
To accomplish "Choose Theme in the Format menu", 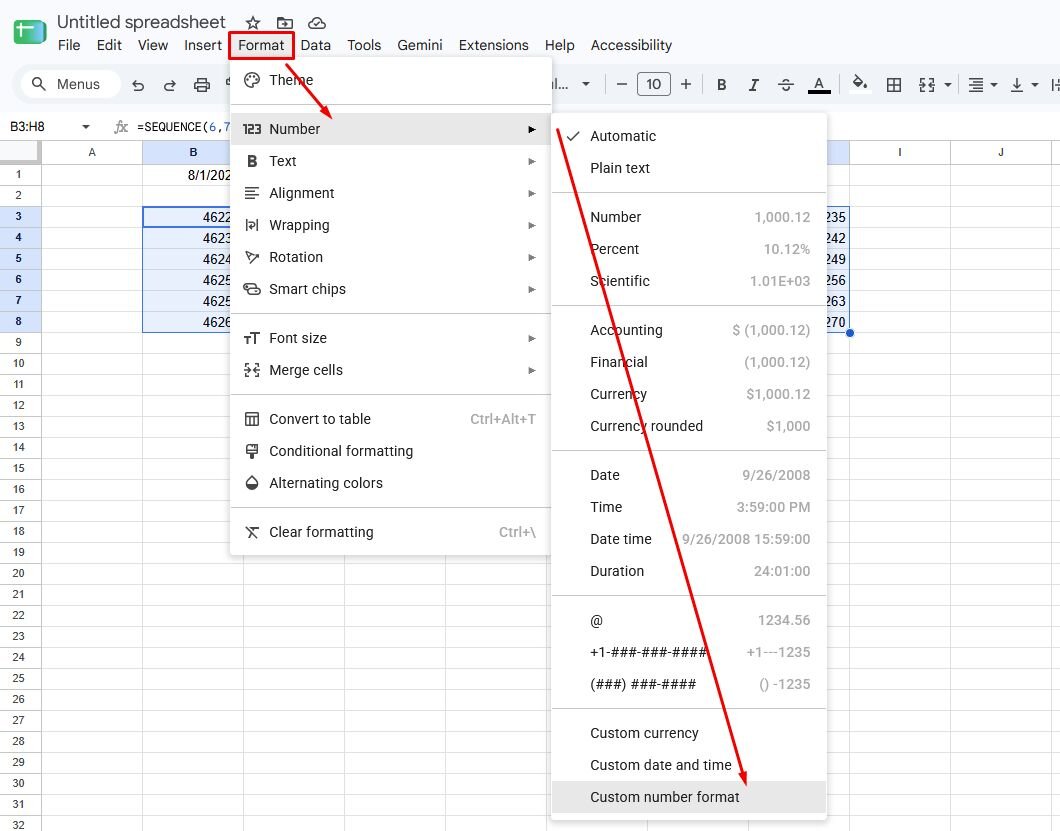I will pos(391,80).
